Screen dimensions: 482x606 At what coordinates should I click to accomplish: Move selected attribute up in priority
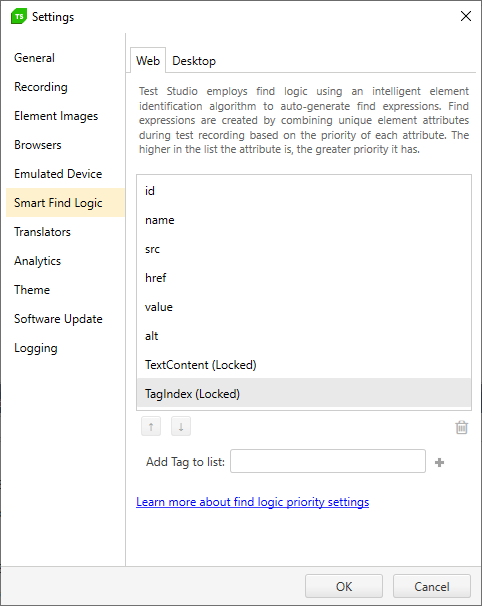(x=151, y=427)
